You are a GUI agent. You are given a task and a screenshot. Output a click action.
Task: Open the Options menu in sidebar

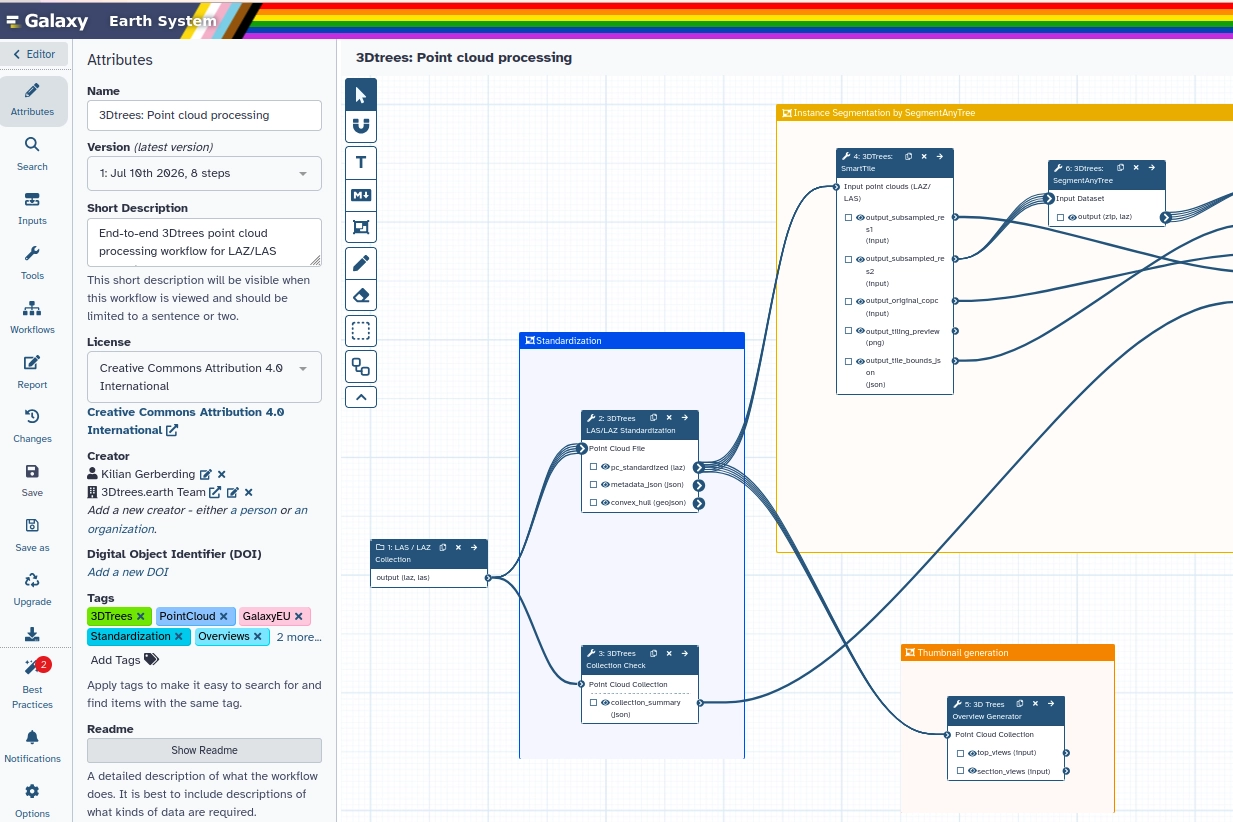click(x=32, y=801)
